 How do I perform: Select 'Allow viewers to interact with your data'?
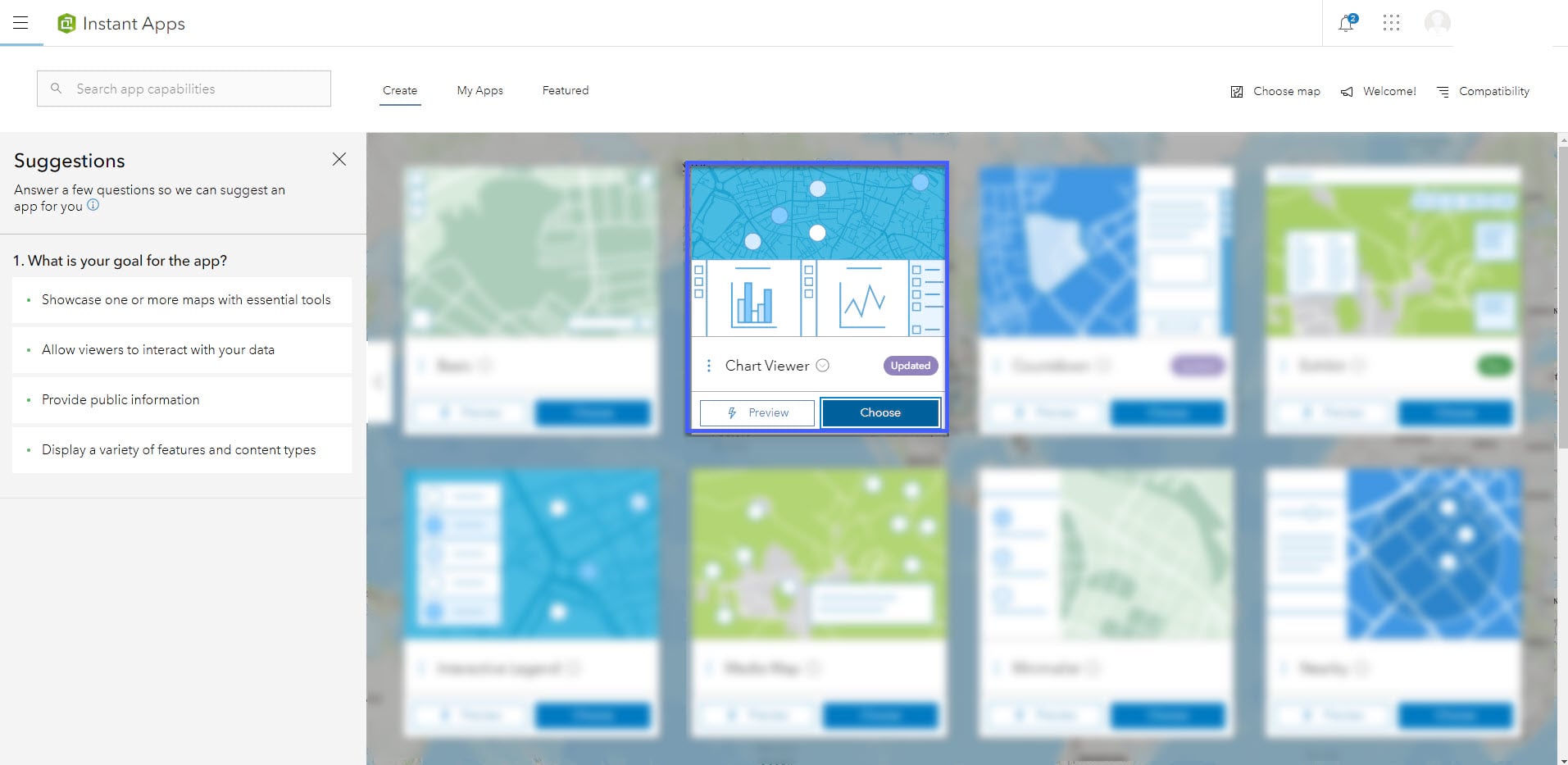coord(182,350)
